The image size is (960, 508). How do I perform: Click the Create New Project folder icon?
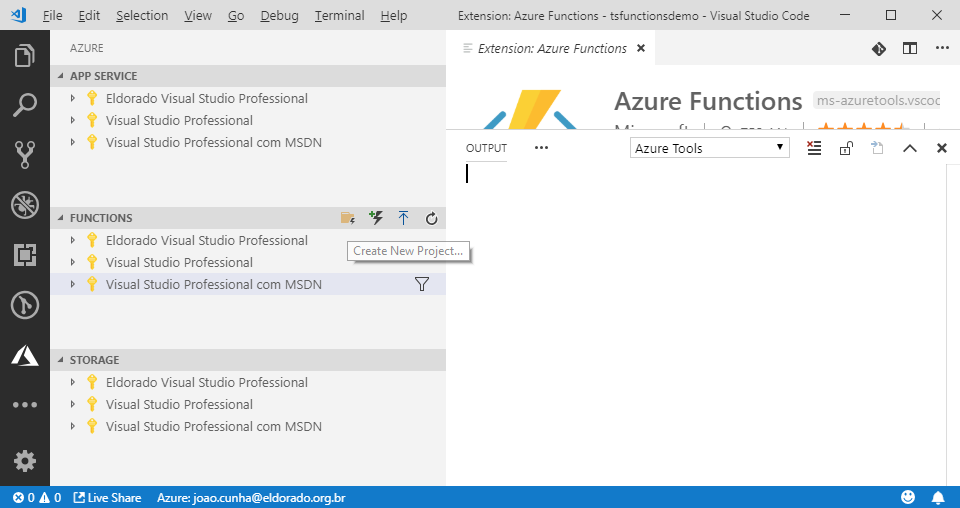[348, 218]
